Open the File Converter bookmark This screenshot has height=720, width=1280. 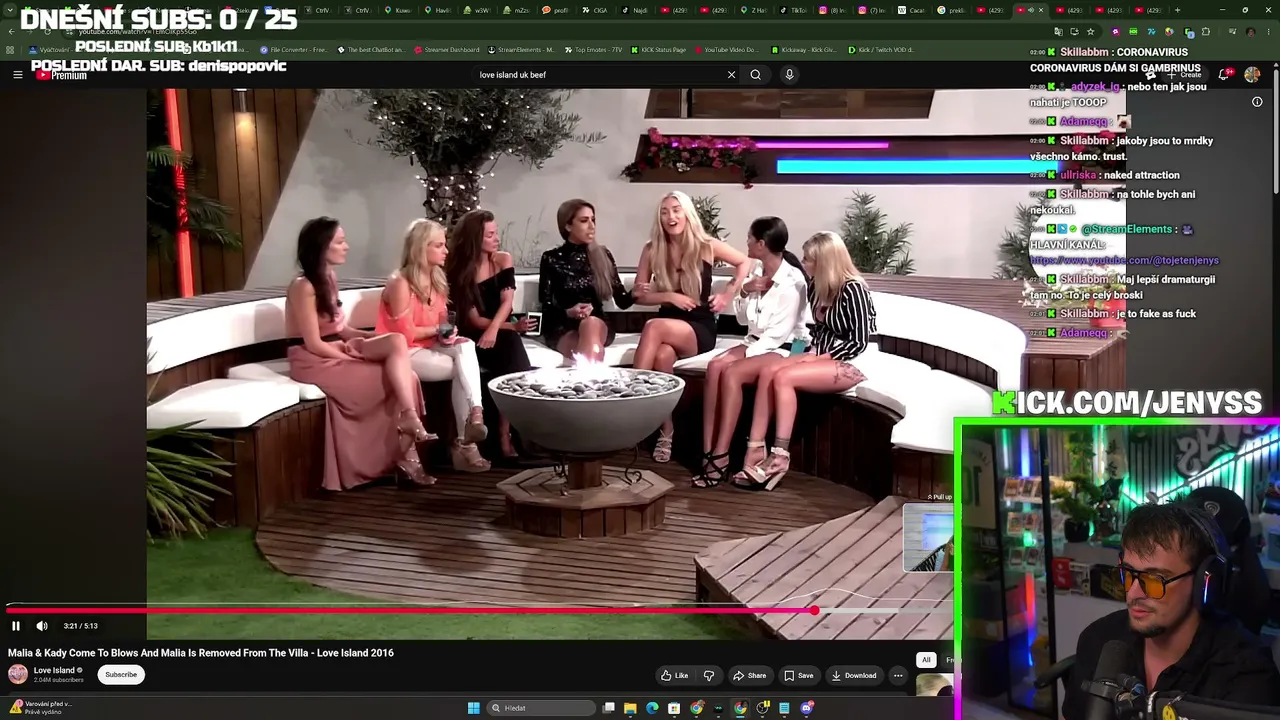coord(293,50)
